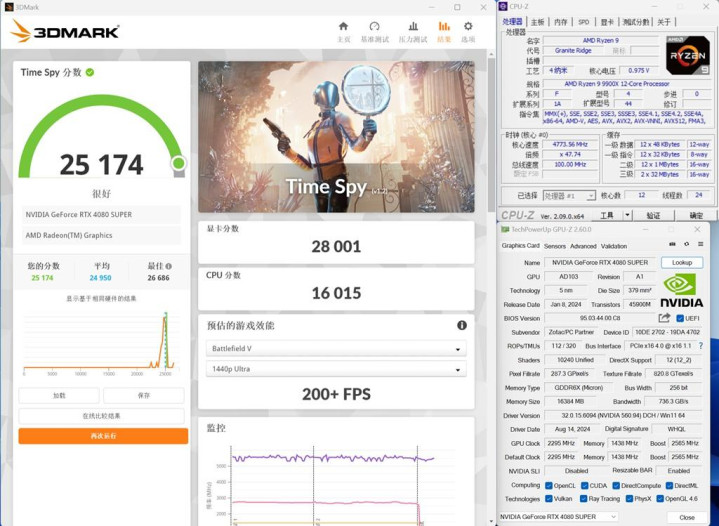Click the GPU-Z screenshot camera icon
This screenshot has height=526, width=719.
pos(672,244)
